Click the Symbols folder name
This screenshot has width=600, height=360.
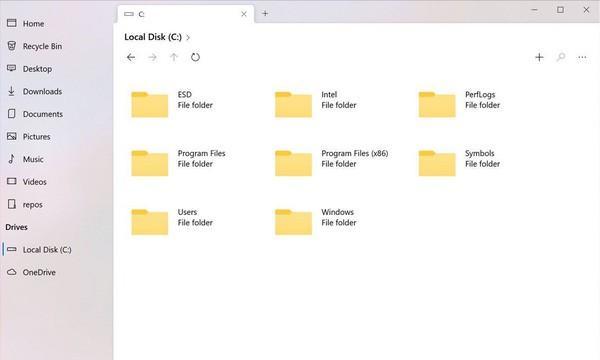tap(479, 153)
